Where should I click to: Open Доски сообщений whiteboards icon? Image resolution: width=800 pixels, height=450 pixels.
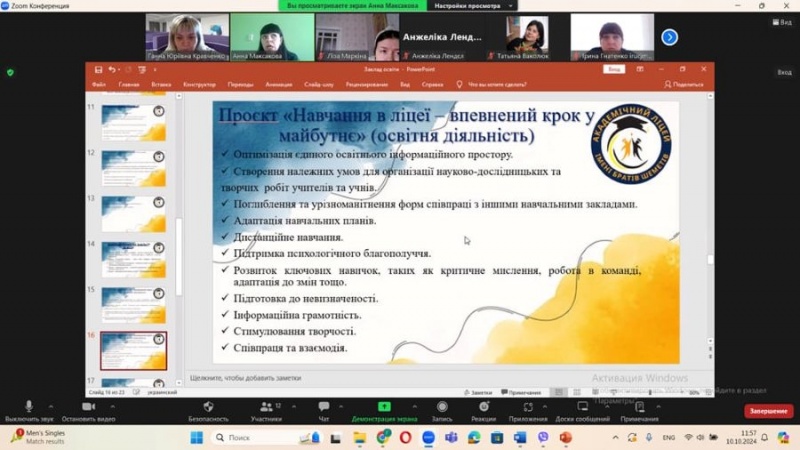point(583,409)
